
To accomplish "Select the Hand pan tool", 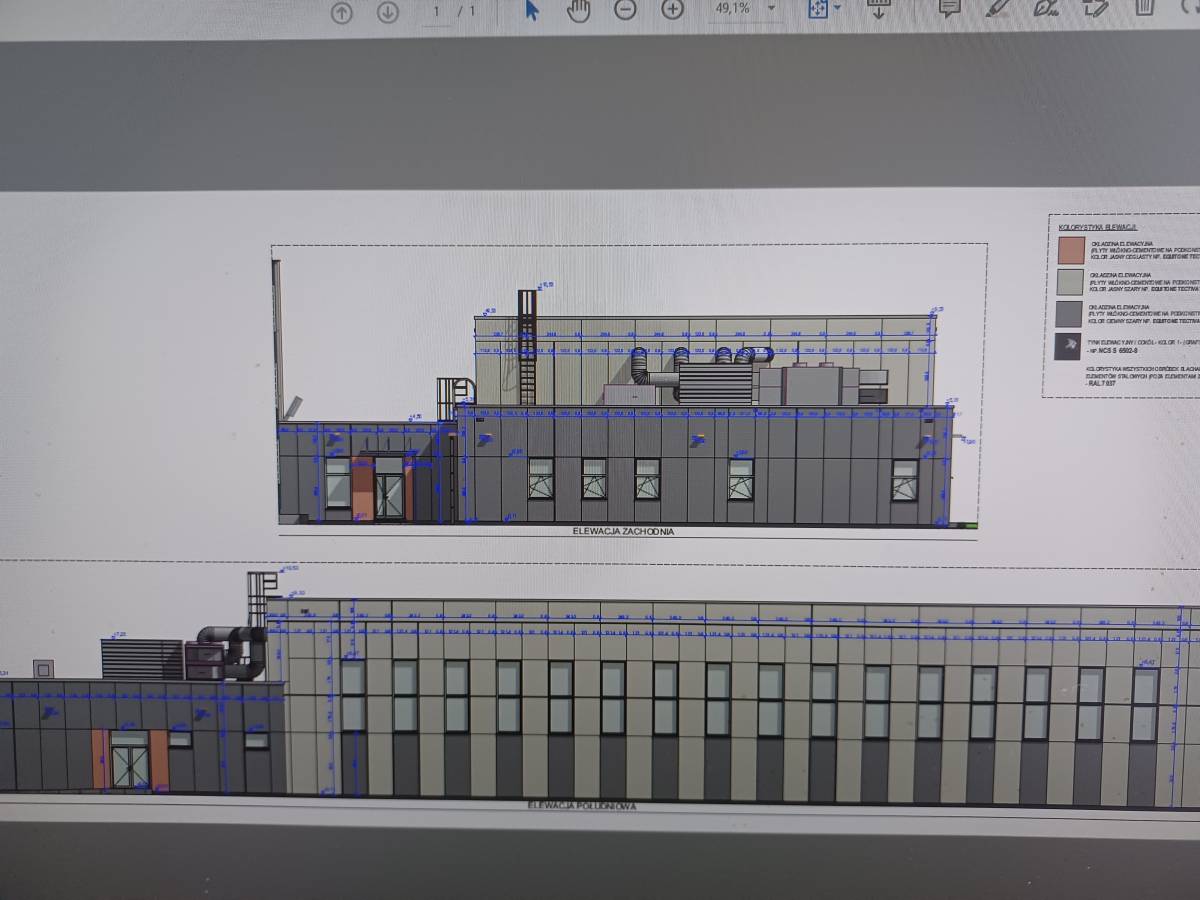I will pos(578,10).
